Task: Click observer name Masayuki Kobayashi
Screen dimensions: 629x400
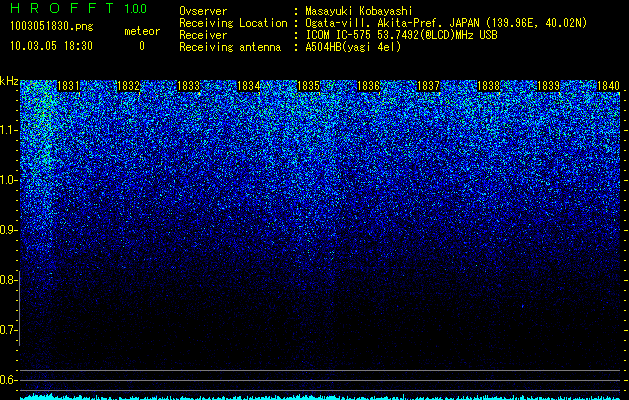Action: [359, 11]
